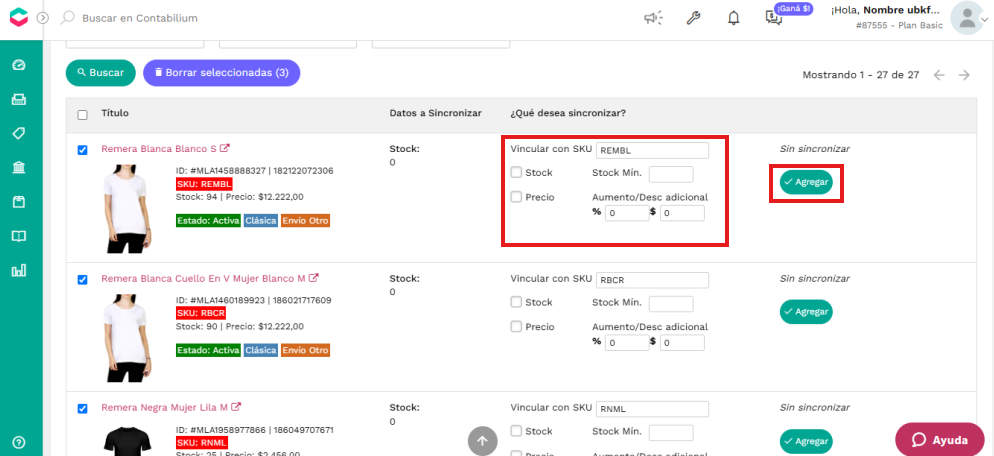Click the gray scroll-to-top arrow button
The image size is (994, 456).
click(482, 441)
